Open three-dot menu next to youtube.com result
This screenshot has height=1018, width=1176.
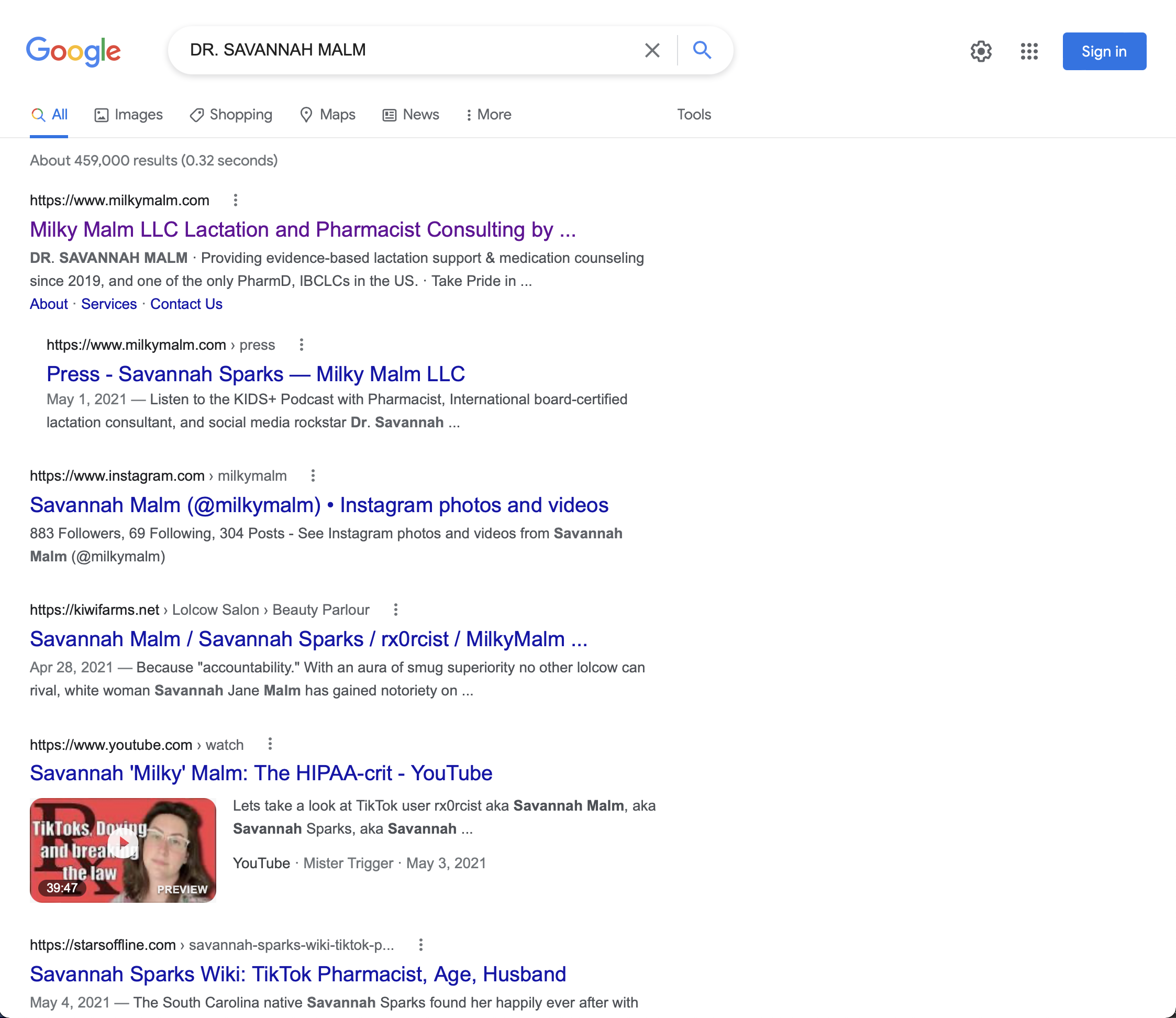tap(270, 744)
